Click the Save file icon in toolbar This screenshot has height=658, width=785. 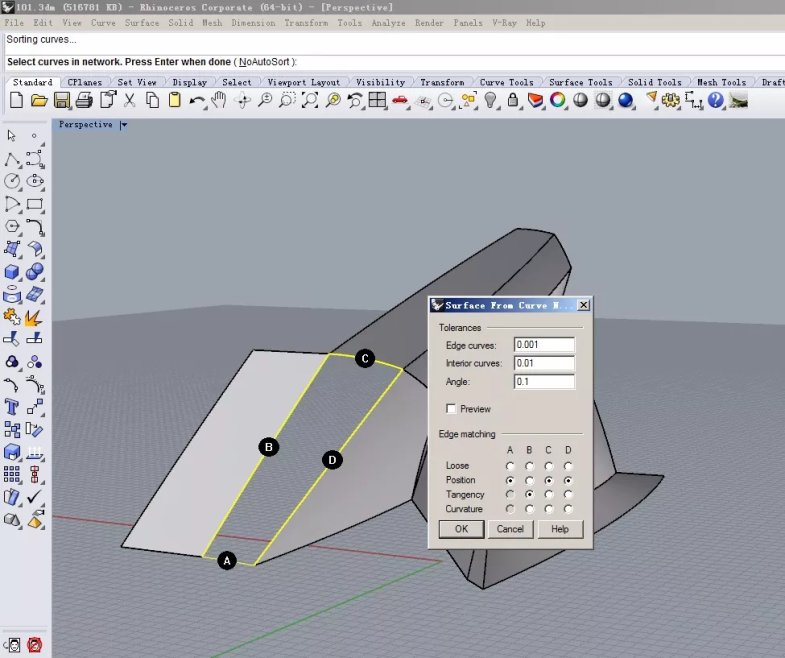tap(62, 100)
